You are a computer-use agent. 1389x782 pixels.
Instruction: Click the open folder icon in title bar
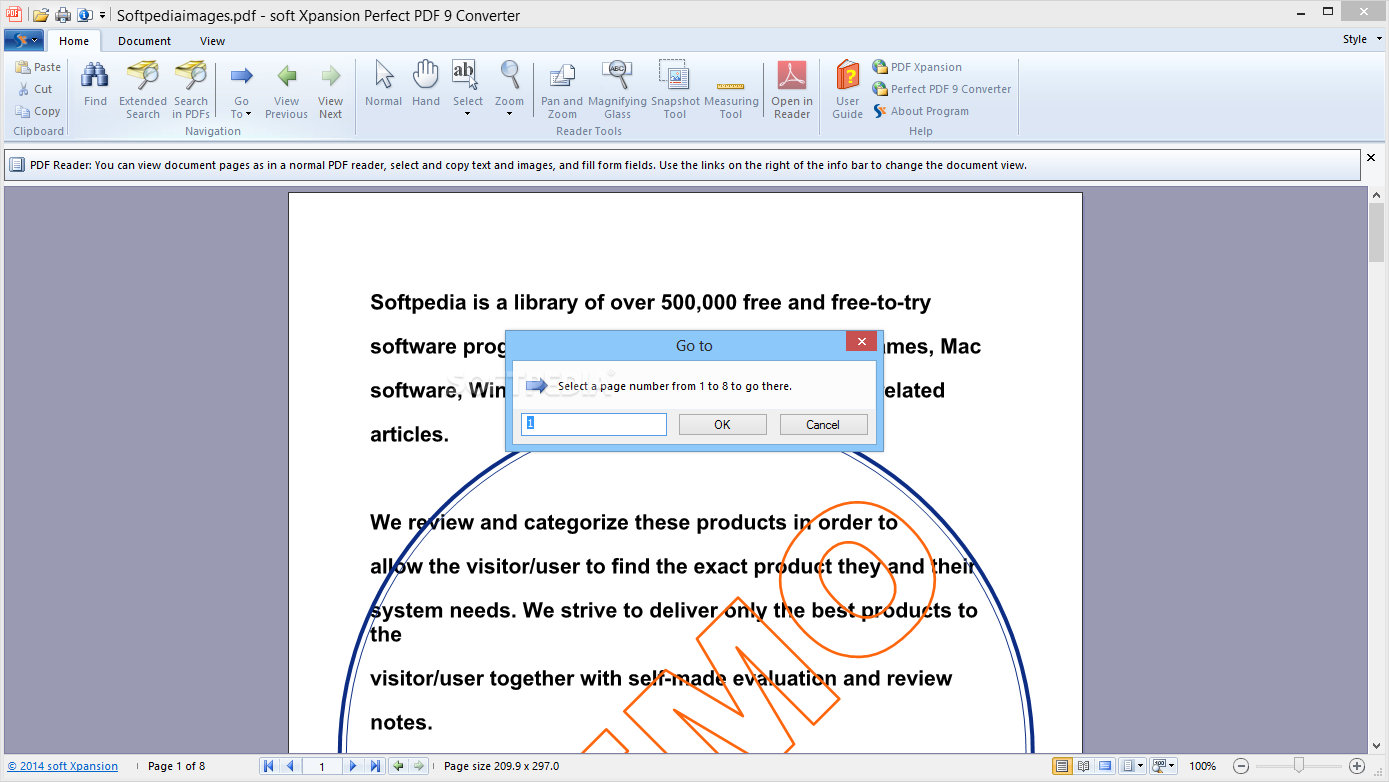[x=41, y=15]
